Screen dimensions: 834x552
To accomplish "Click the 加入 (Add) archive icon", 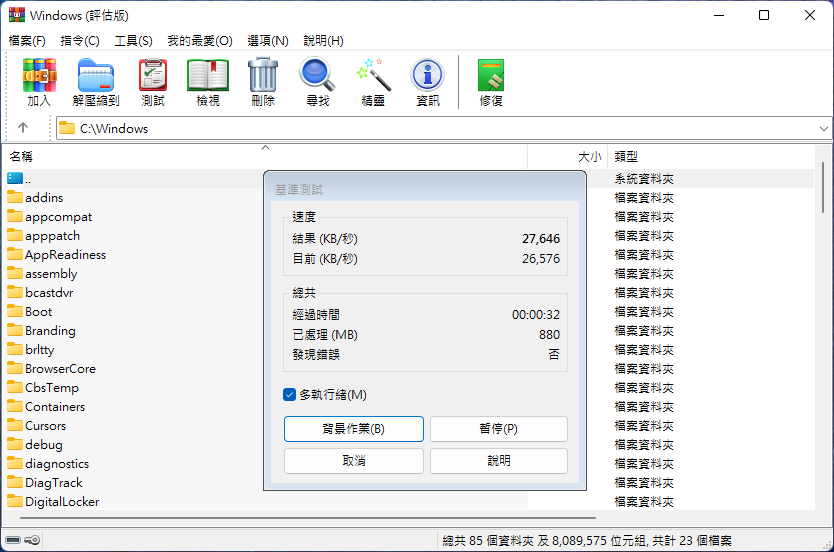I will pos(39,77).
